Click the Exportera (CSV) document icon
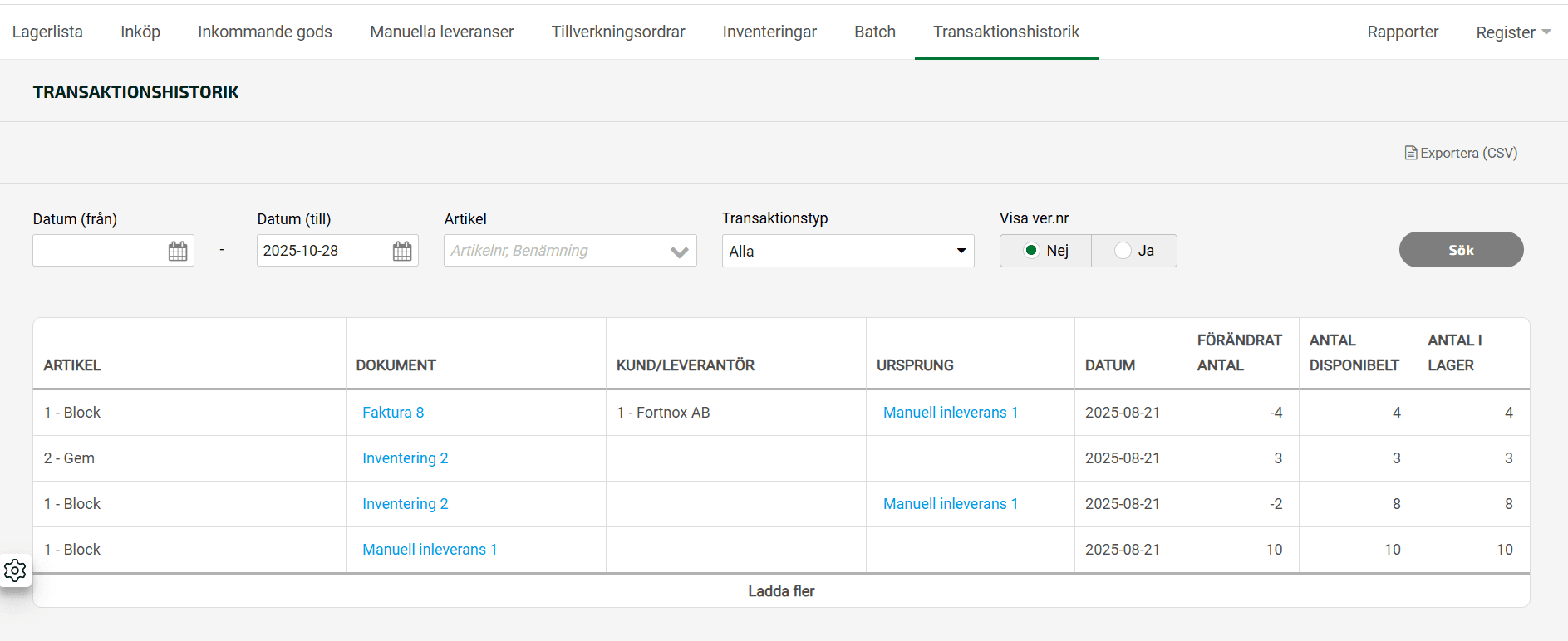 (1410, 153)
